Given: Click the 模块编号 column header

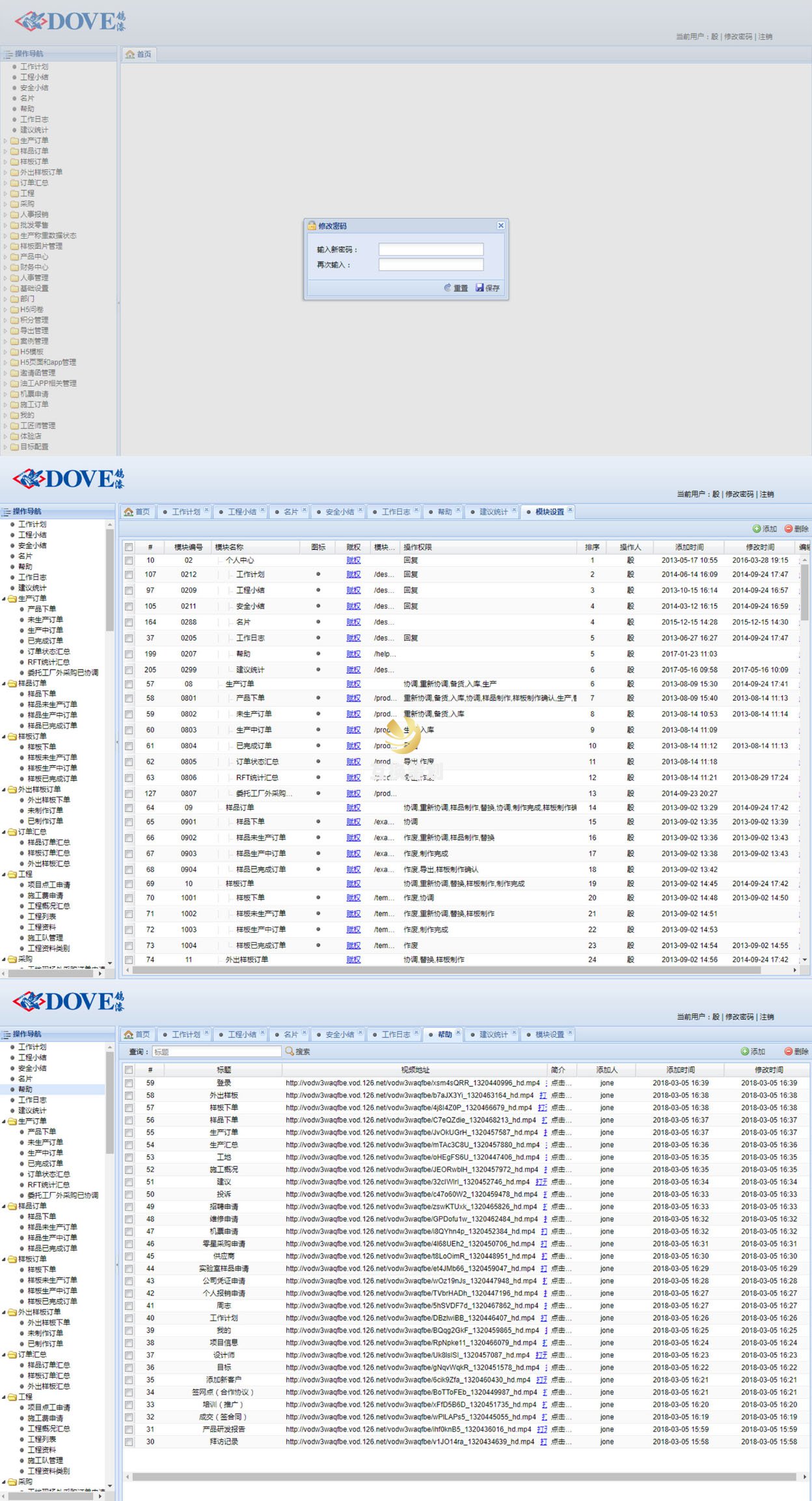Looking at the screenshot, I should (188, 547).
